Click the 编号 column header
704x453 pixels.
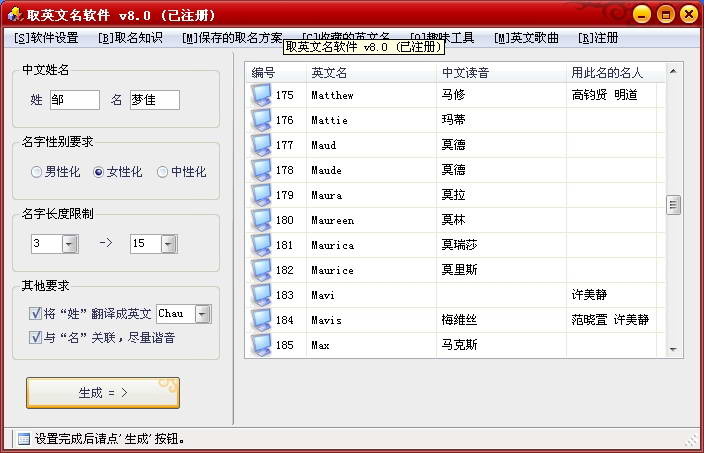point(276,72)
